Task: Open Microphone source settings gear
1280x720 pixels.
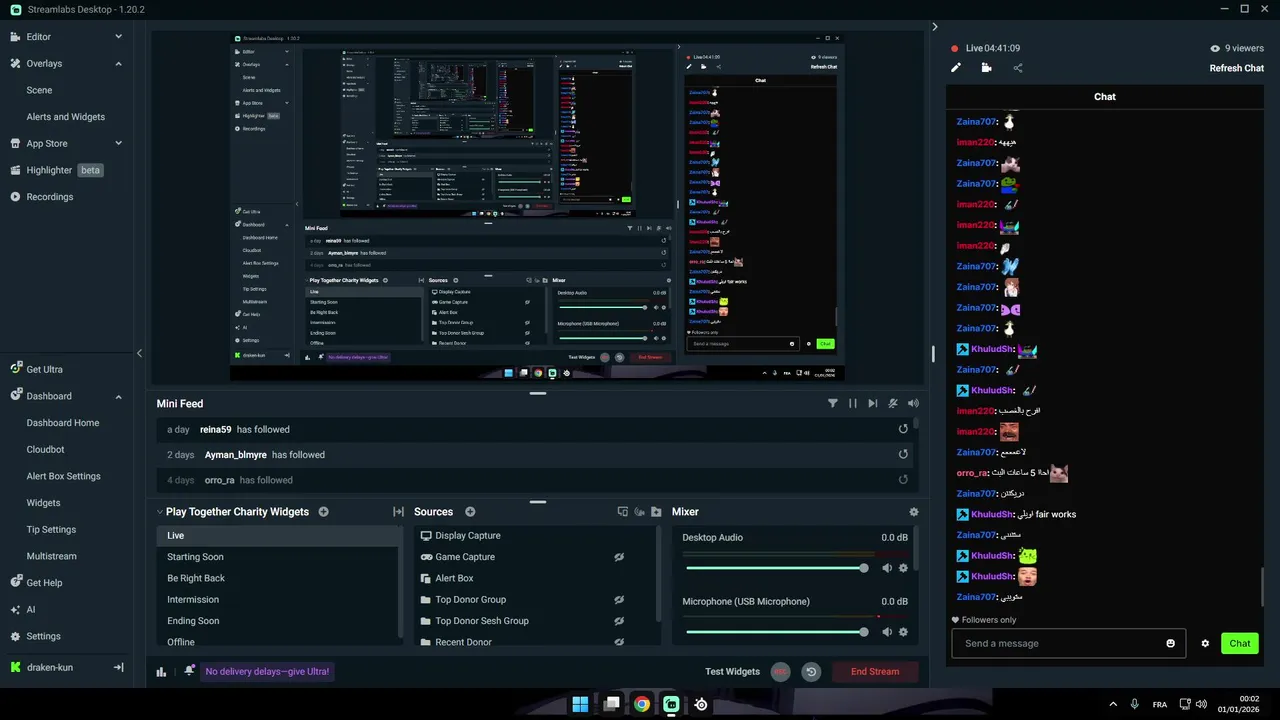Action: pos(903,632)
